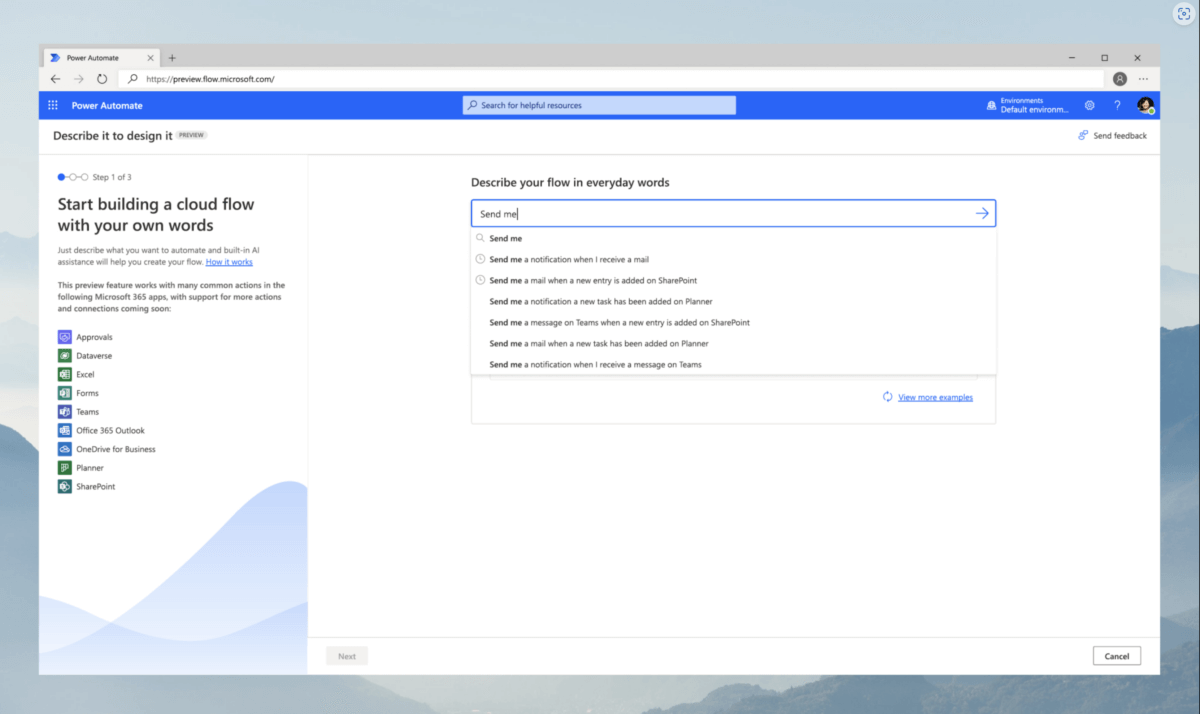The height and width of the screenshot is (714, 1200).
Task: Select 'notification when I receive a mail' suggestion
Action: (x=733, y=259)
